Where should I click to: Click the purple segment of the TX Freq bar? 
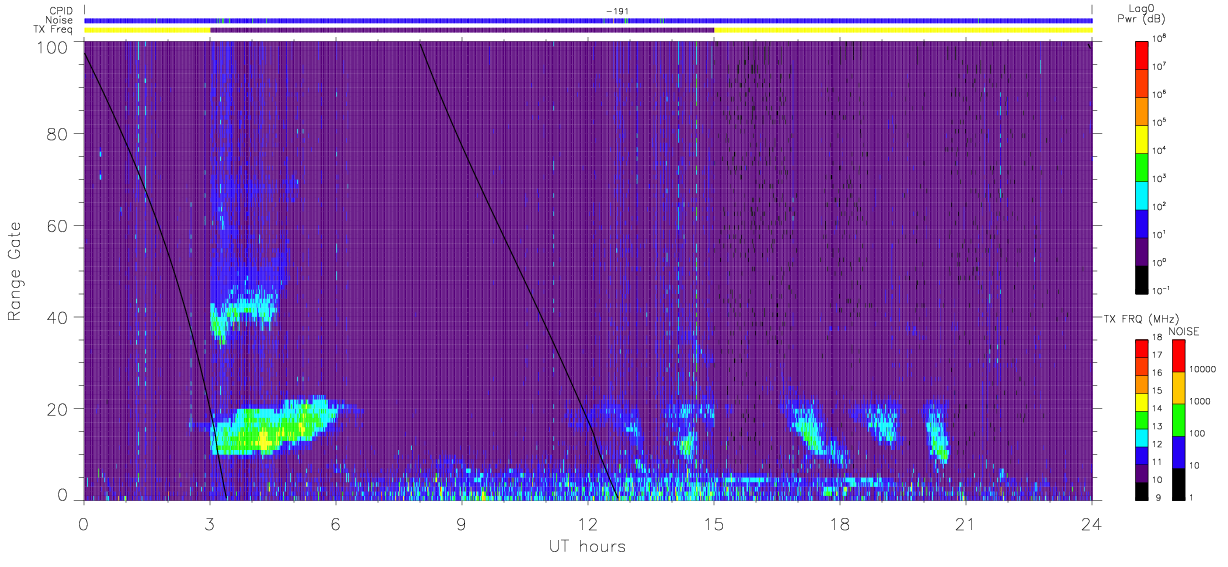462,30
